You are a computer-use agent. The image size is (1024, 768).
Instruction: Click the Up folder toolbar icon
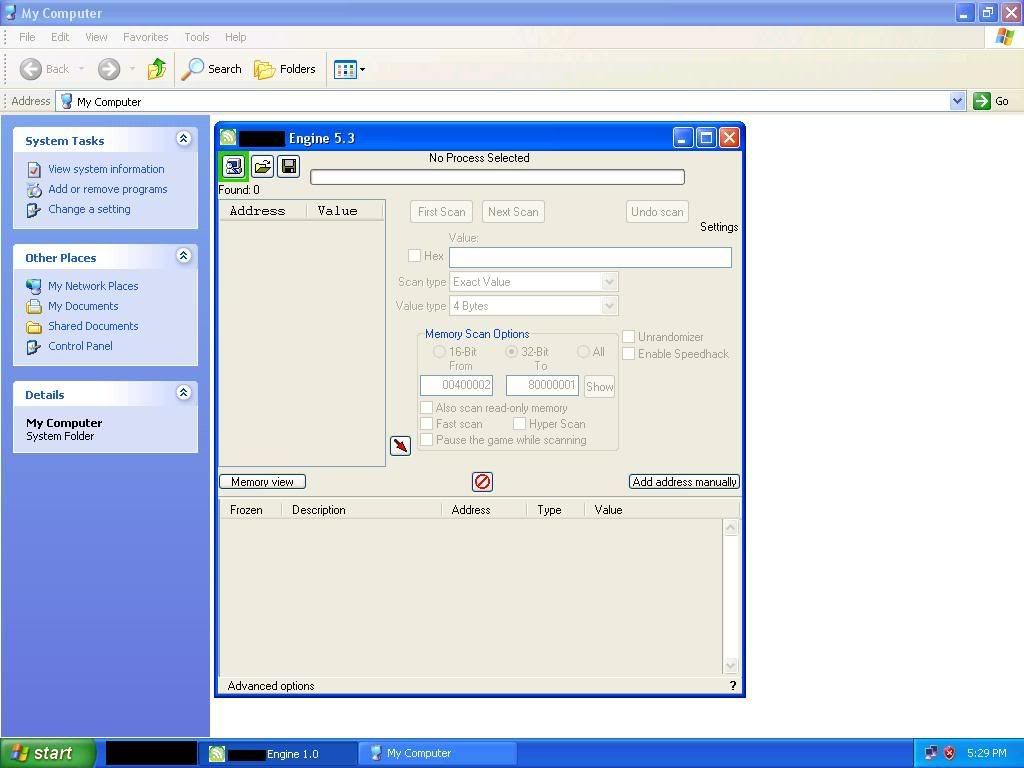156,69
